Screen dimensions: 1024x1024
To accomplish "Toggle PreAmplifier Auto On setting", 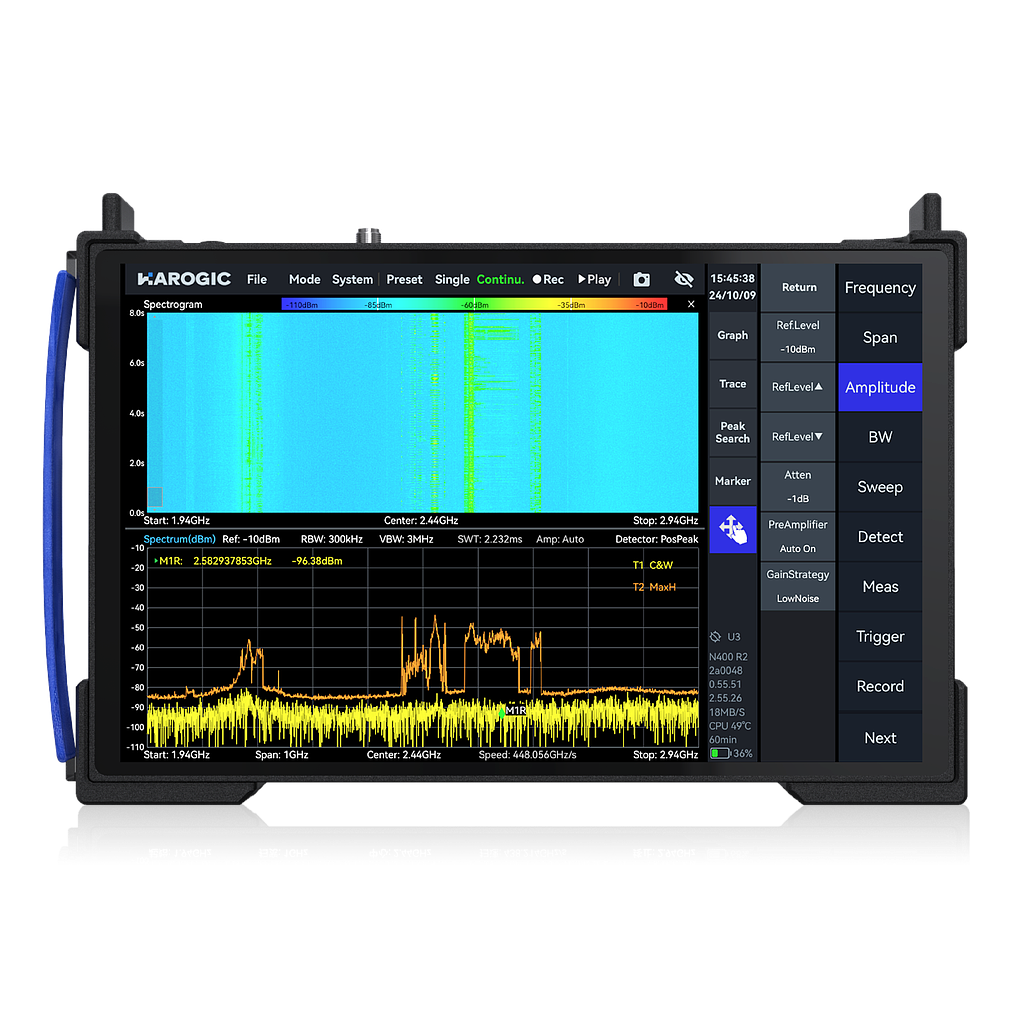I will point(797,536).
